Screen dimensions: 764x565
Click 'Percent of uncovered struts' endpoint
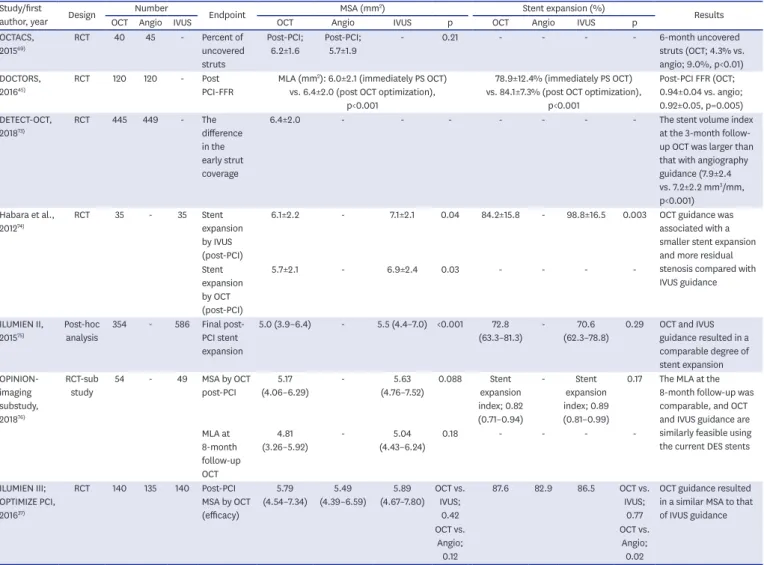click(x=223, y=51)
